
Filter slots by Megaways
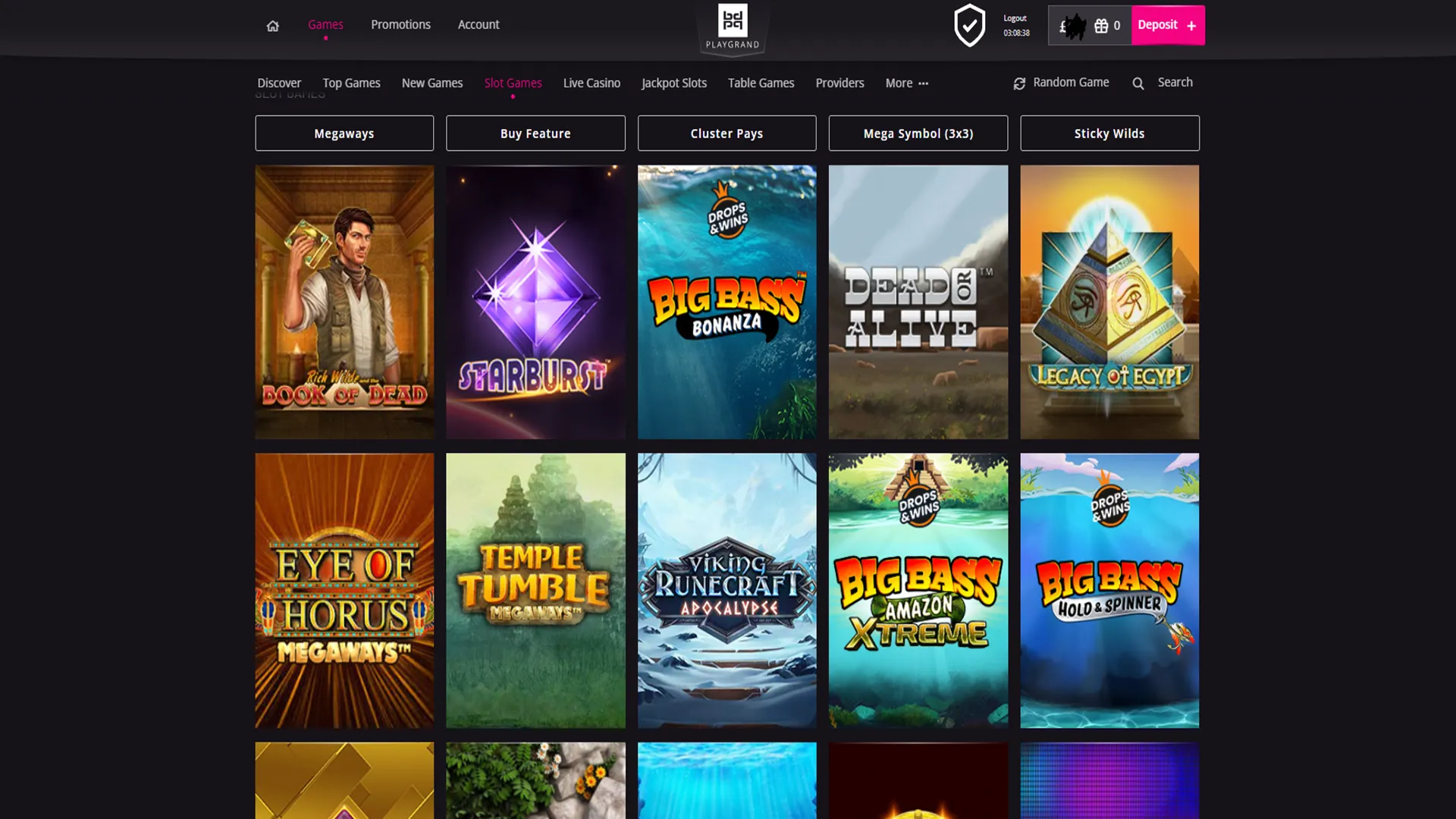[x=344, y=133]
